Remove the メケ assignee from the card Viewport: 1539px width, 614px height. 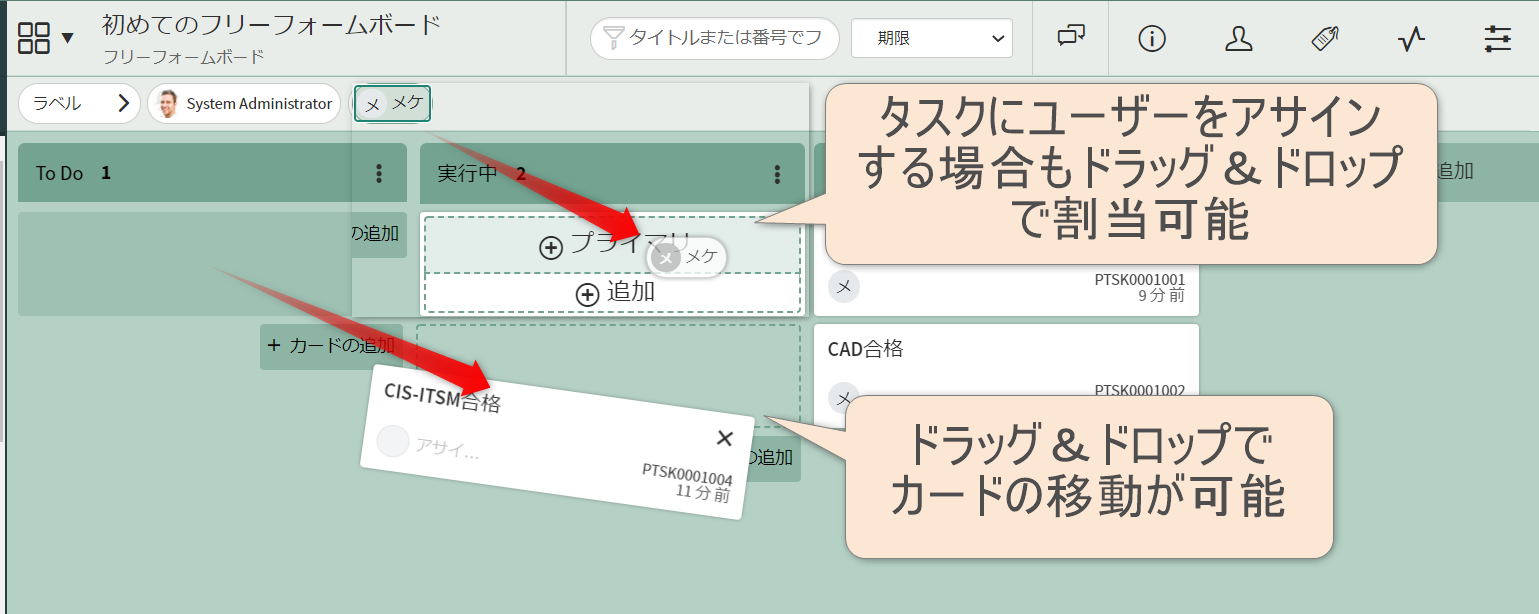tap(665, 258)
